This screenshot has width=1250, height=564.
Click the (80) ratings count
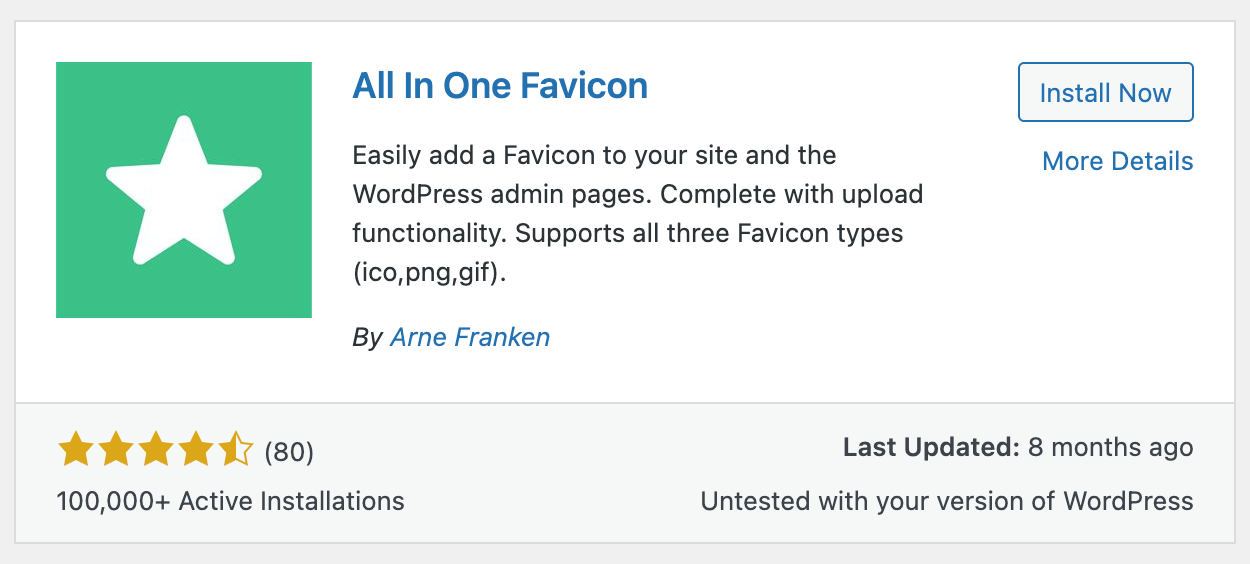point(289,452)
